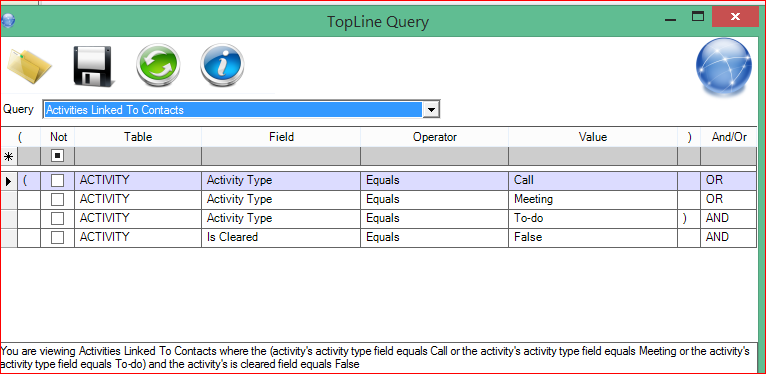Click the close parenthesis cell in To-do row
Viewport: 766px width, 374px height.
click(689, 218)
